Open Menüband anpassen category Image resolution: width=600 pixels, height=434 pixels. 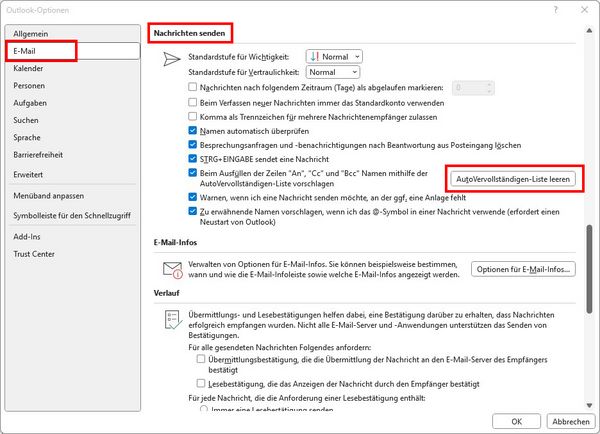point(73,196)
